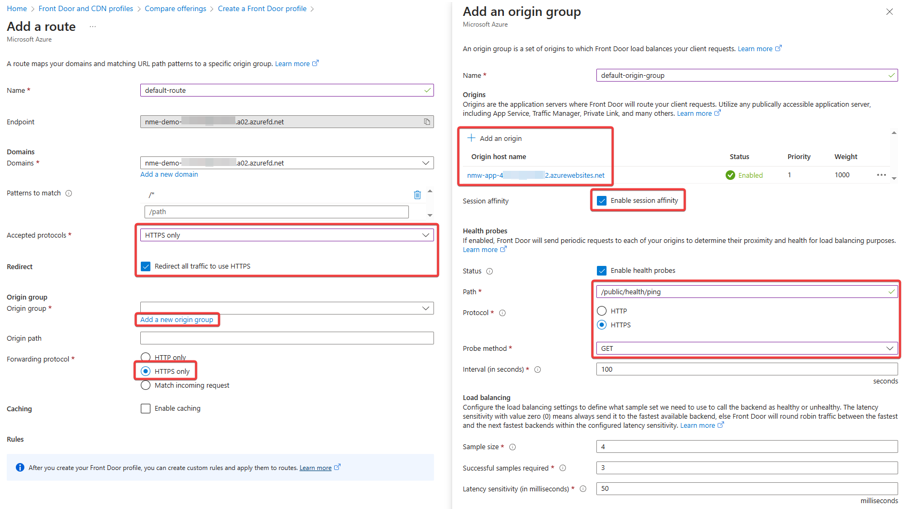This screenshot has height=509, width=916.
Task: Go to Create a Front Door profile breadcrumb
Action: pyautogui.click(x=262, y=9)
